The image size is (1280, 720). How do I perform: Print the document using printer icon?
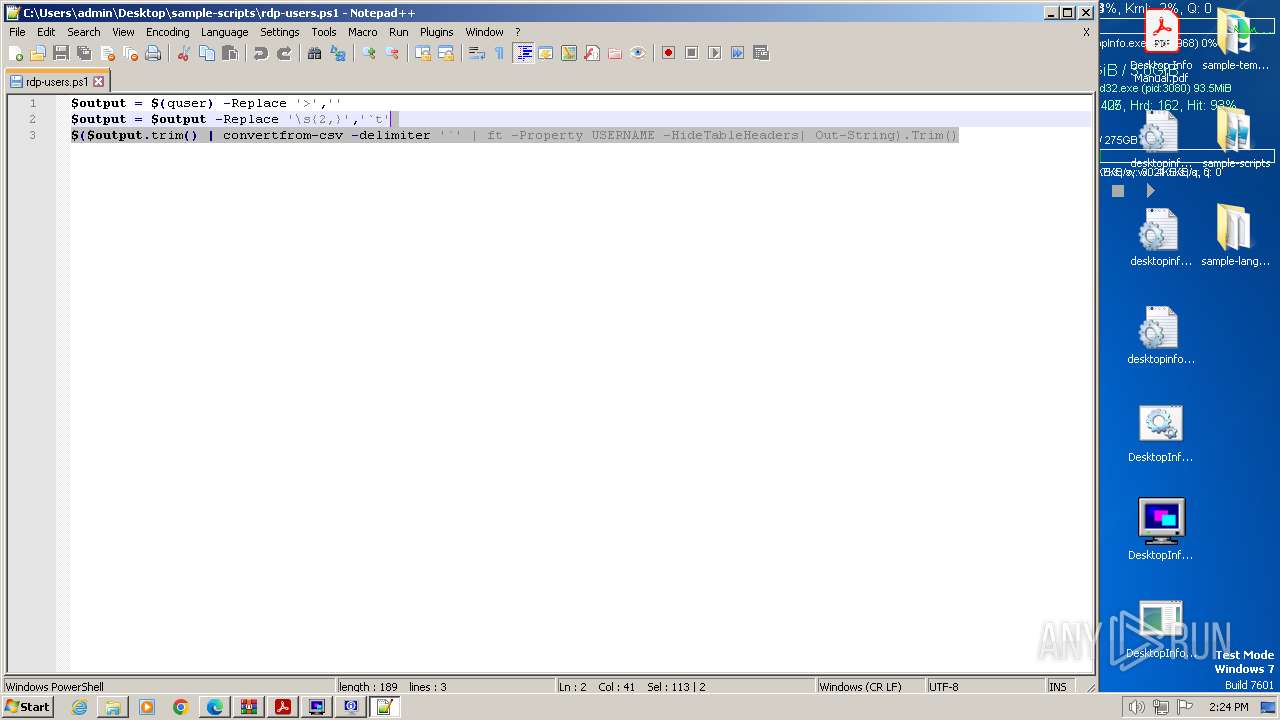pyautogui.click(x=153, y=53)
